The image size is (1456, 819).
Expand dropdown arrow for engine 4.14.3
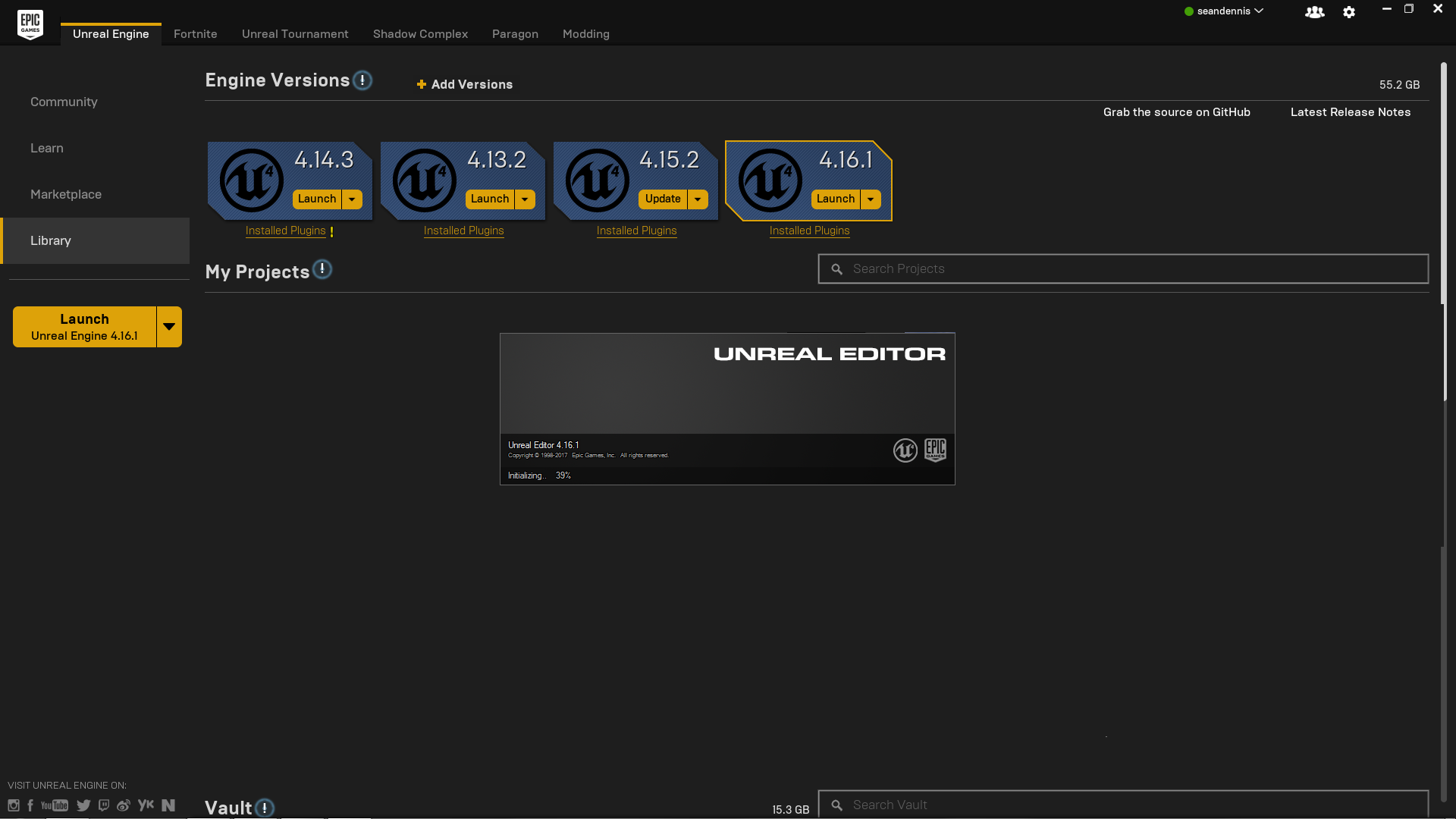tap(352, 199)
